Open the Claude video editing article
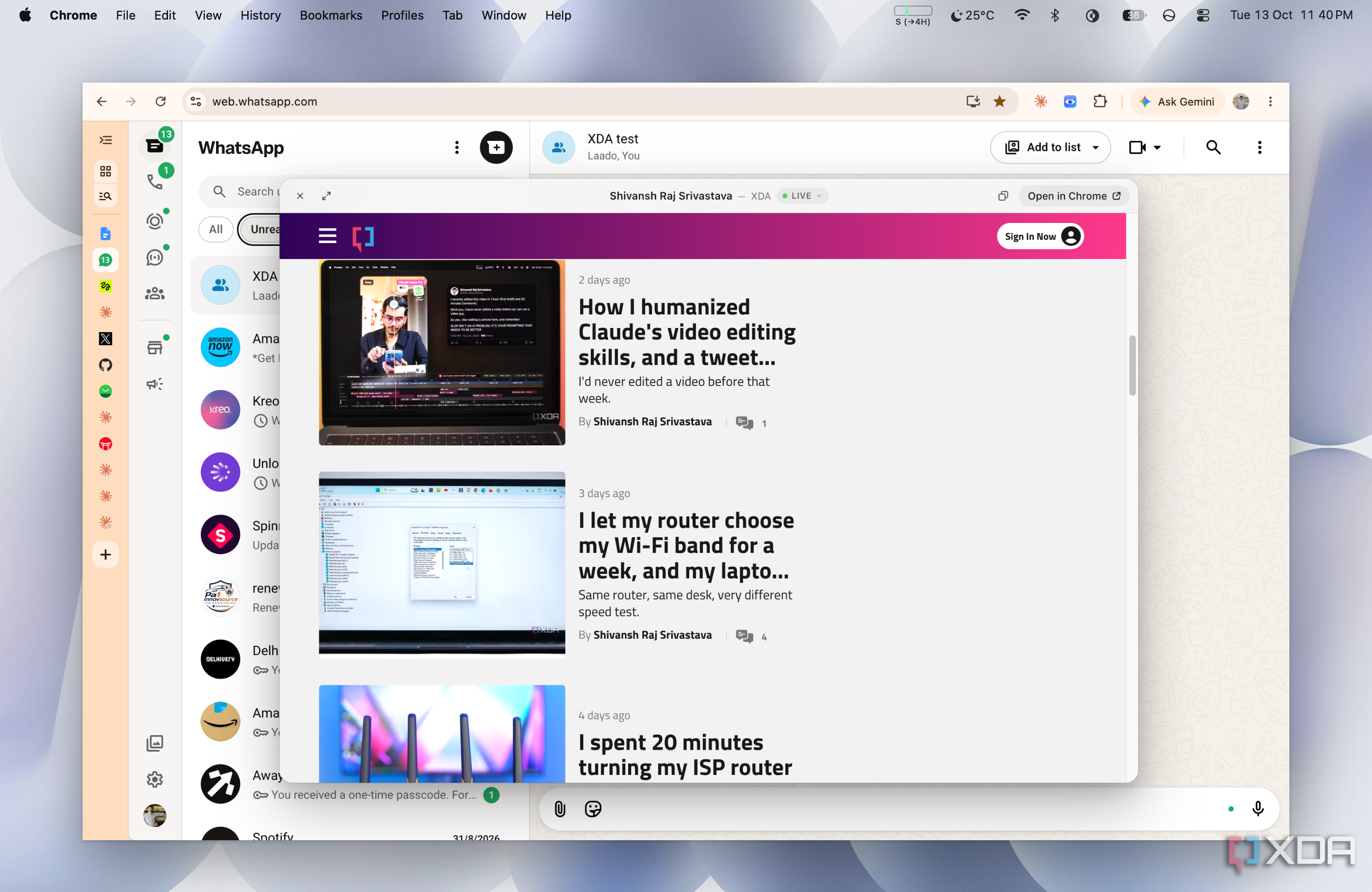The image size is (1372, 892). tap(686, 333)
